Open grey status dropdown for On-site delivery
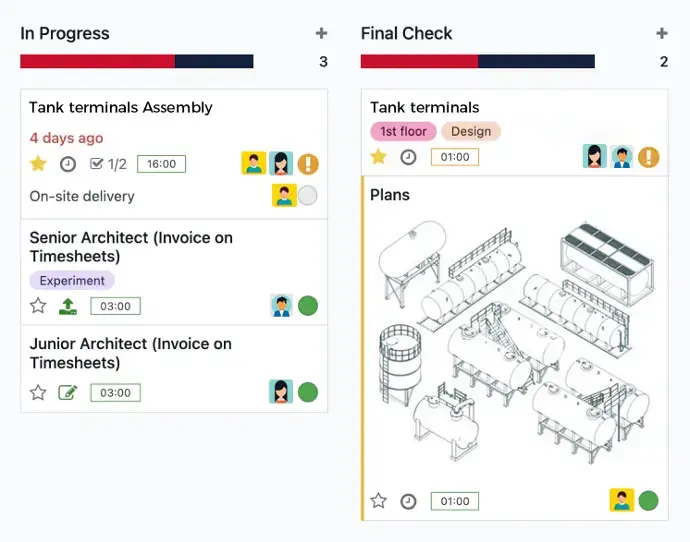The image size is (690, 542). [x=307, y=196]
